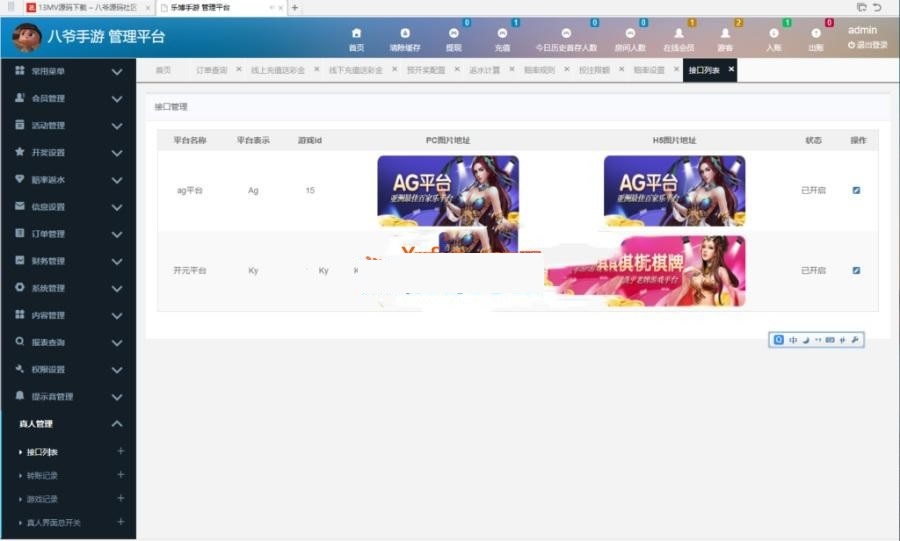The image size is (900, 541).
Task: Open the 提现 withdrawal icon
Action: coord(453,35)
